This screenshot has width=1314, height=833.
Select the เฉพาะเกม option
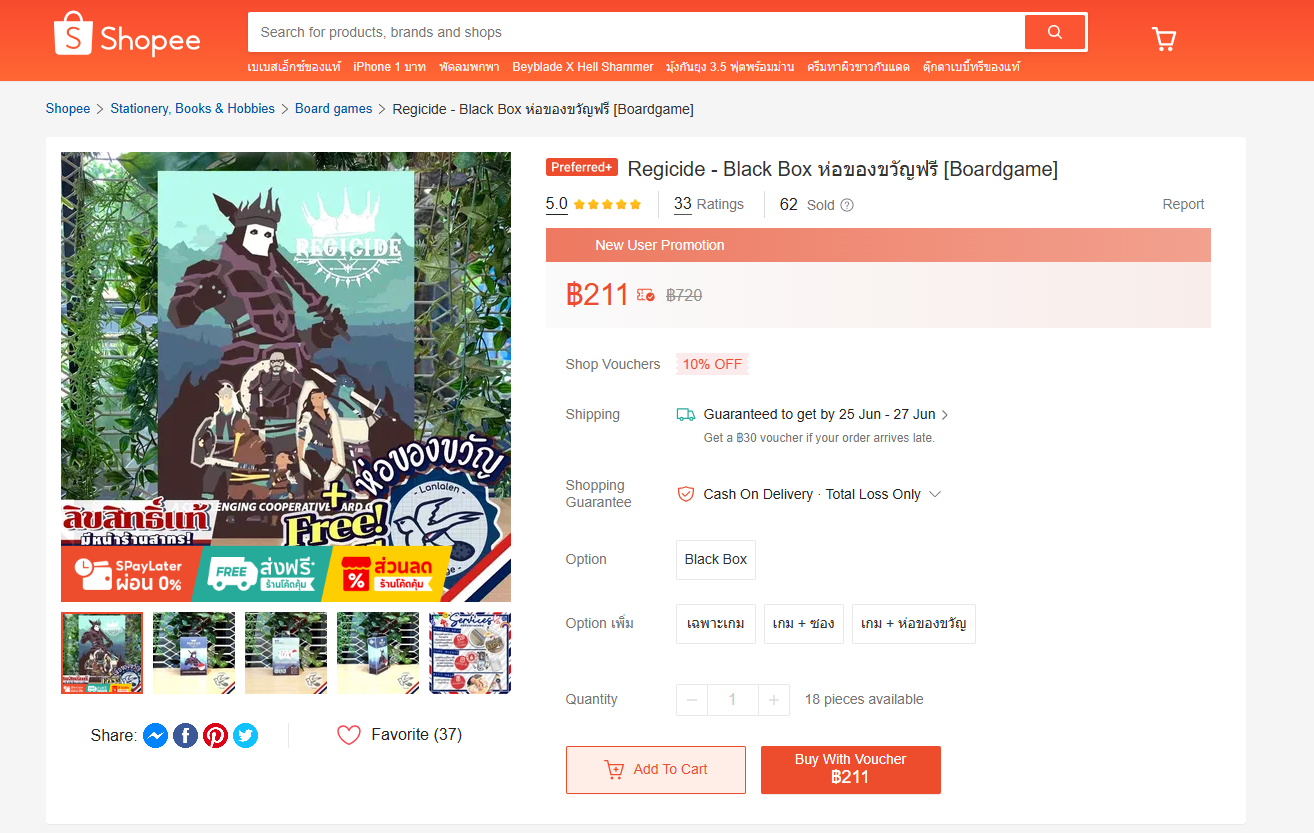click(x=716, y=624)
